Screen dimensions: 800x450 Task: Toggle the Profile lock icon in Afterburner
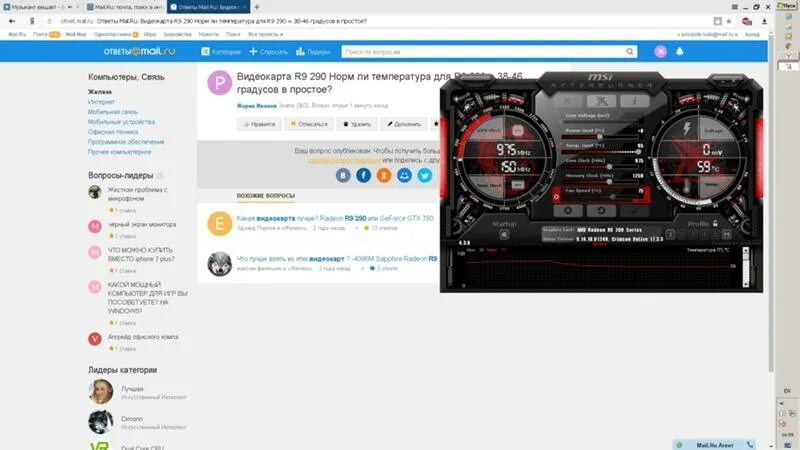715,223
